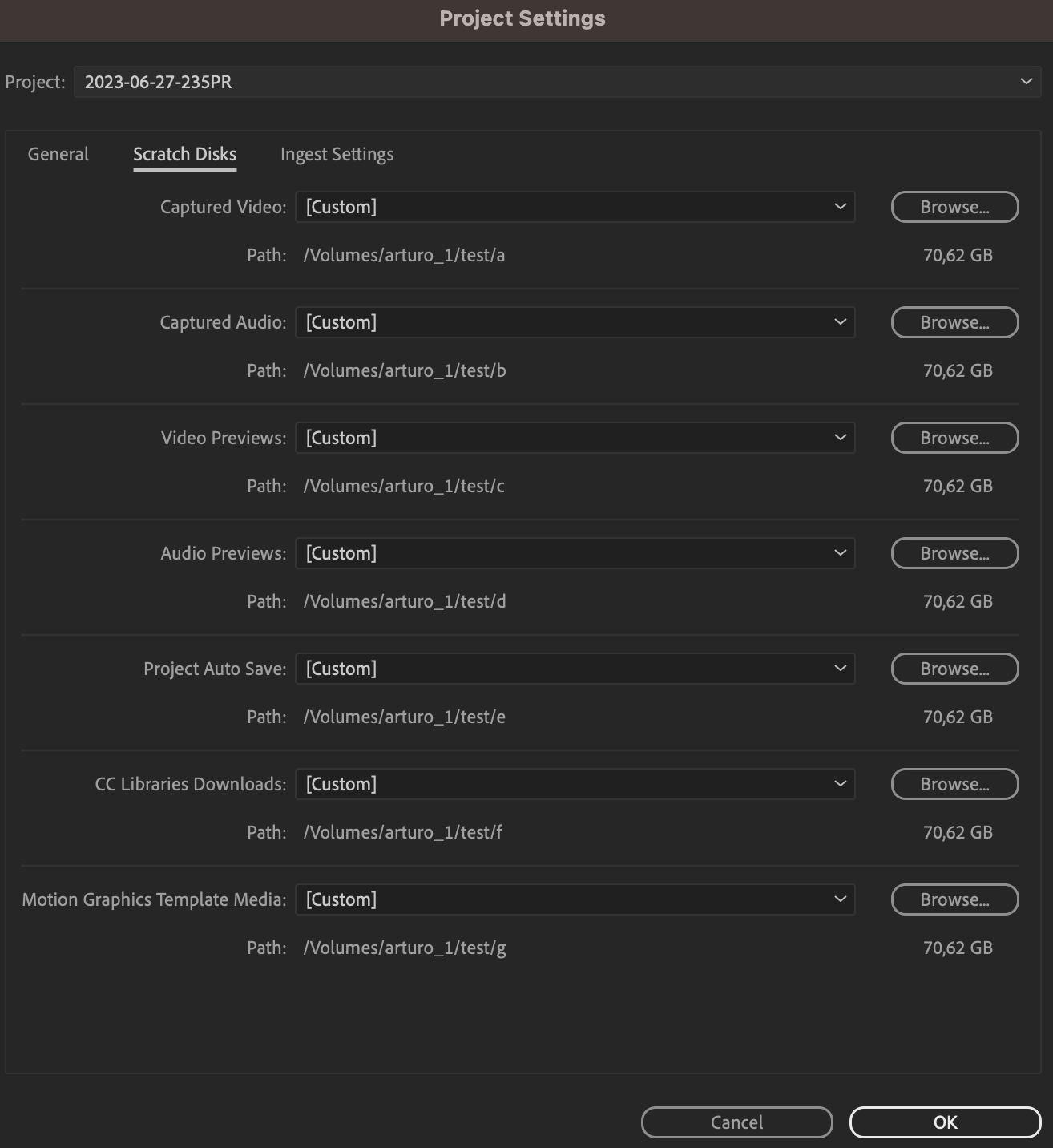The height and width of the screenshot is (1148, 1053).
Task: Select the Scratch Disks tab
Action: (x=184, y=154)
